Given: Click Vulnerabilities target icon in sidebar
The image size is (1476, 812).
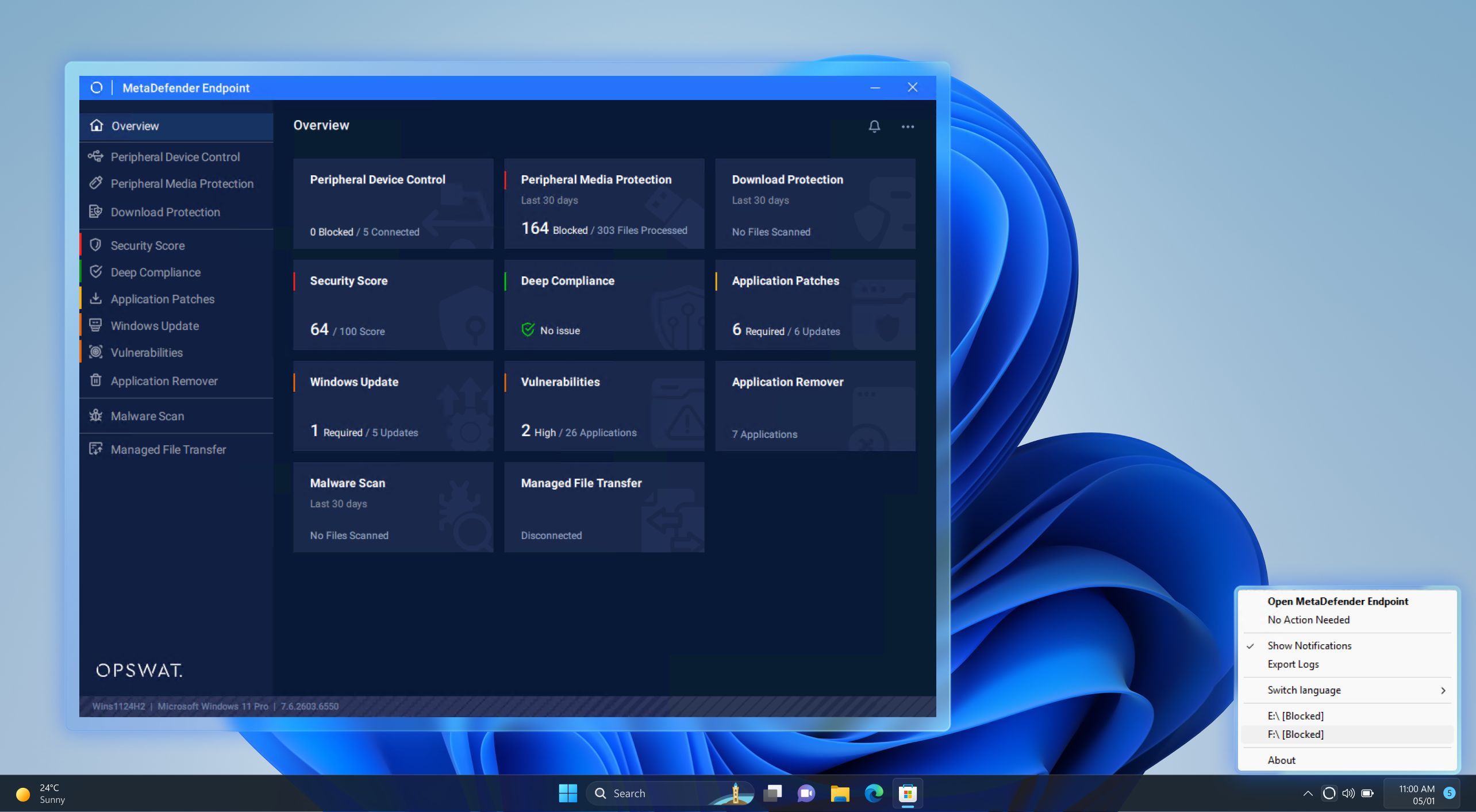Looking at the screenshot, I should 95,352.
